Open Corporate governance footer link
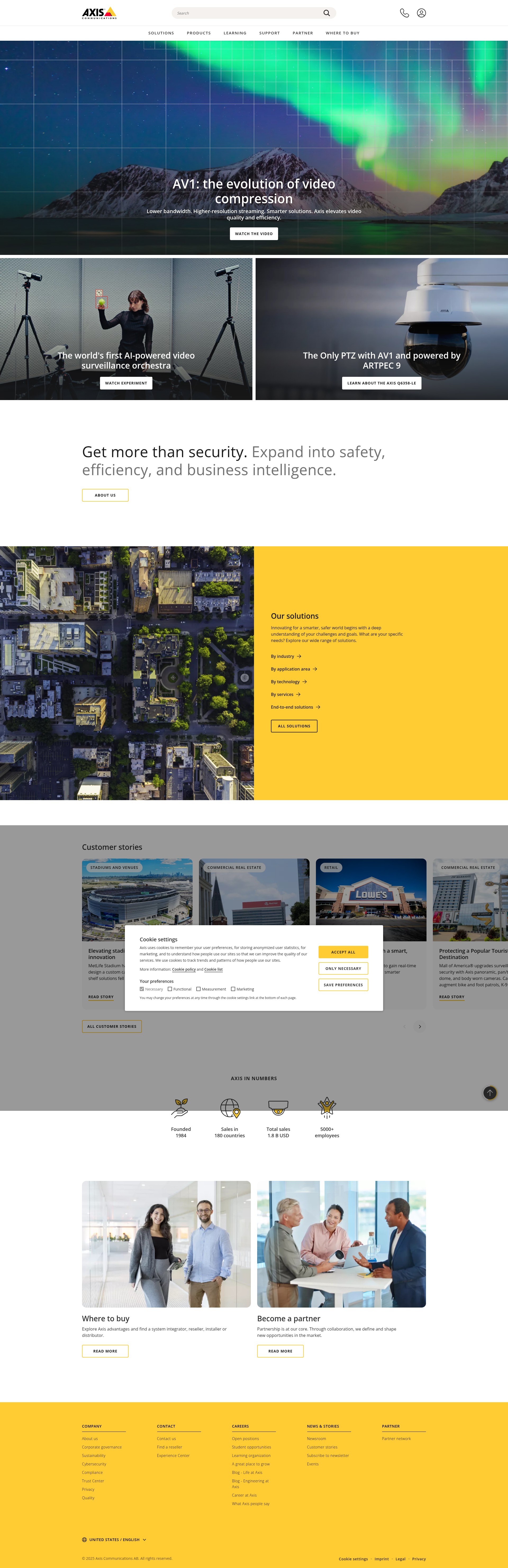The width and height of the screenshot is (508, 1568). pyautogui.click(x=102, y=1447)
